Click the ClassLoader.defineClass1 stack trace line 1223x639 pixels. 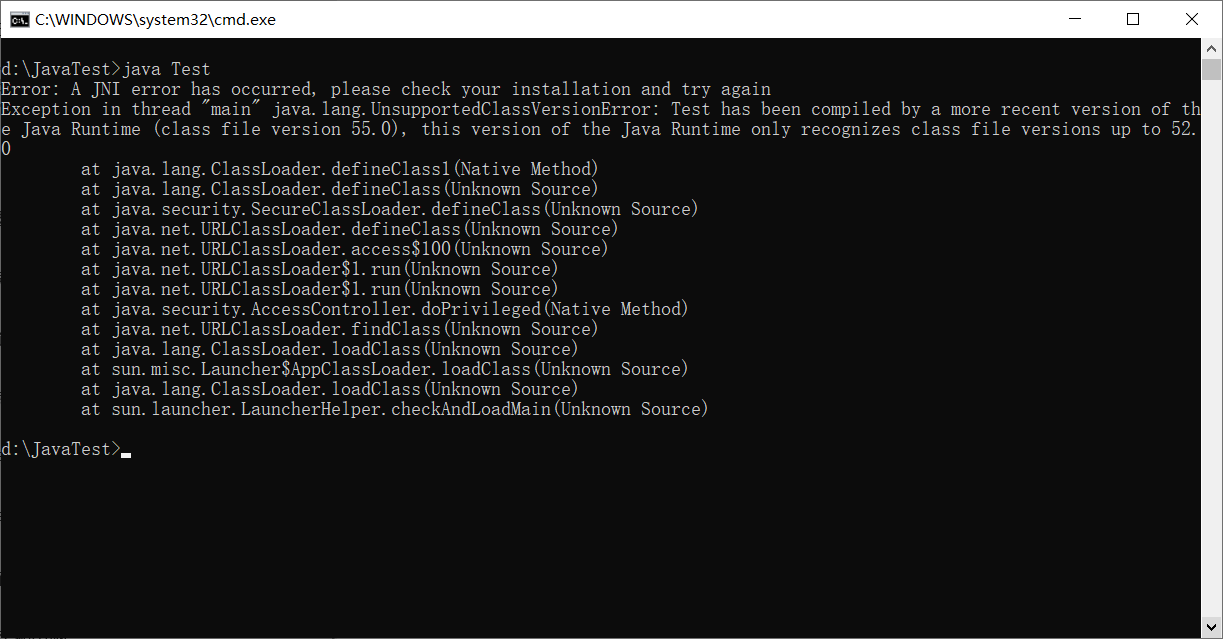click(340, 168)
